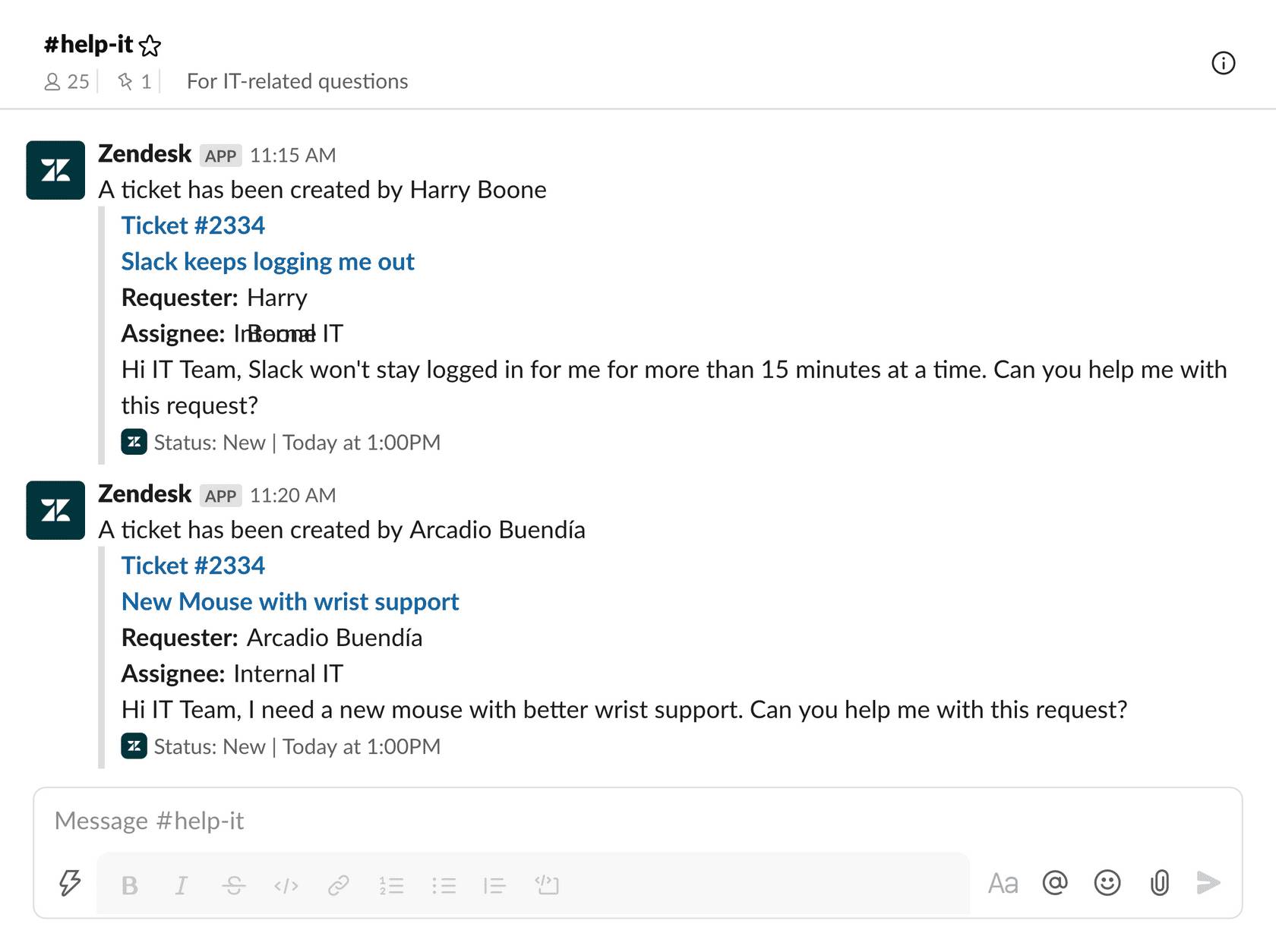This screenshot has height=952, width=1276.
Task: Open Zendesk sender name on 11:15 AM message
Action: click(x=144, y=153)
